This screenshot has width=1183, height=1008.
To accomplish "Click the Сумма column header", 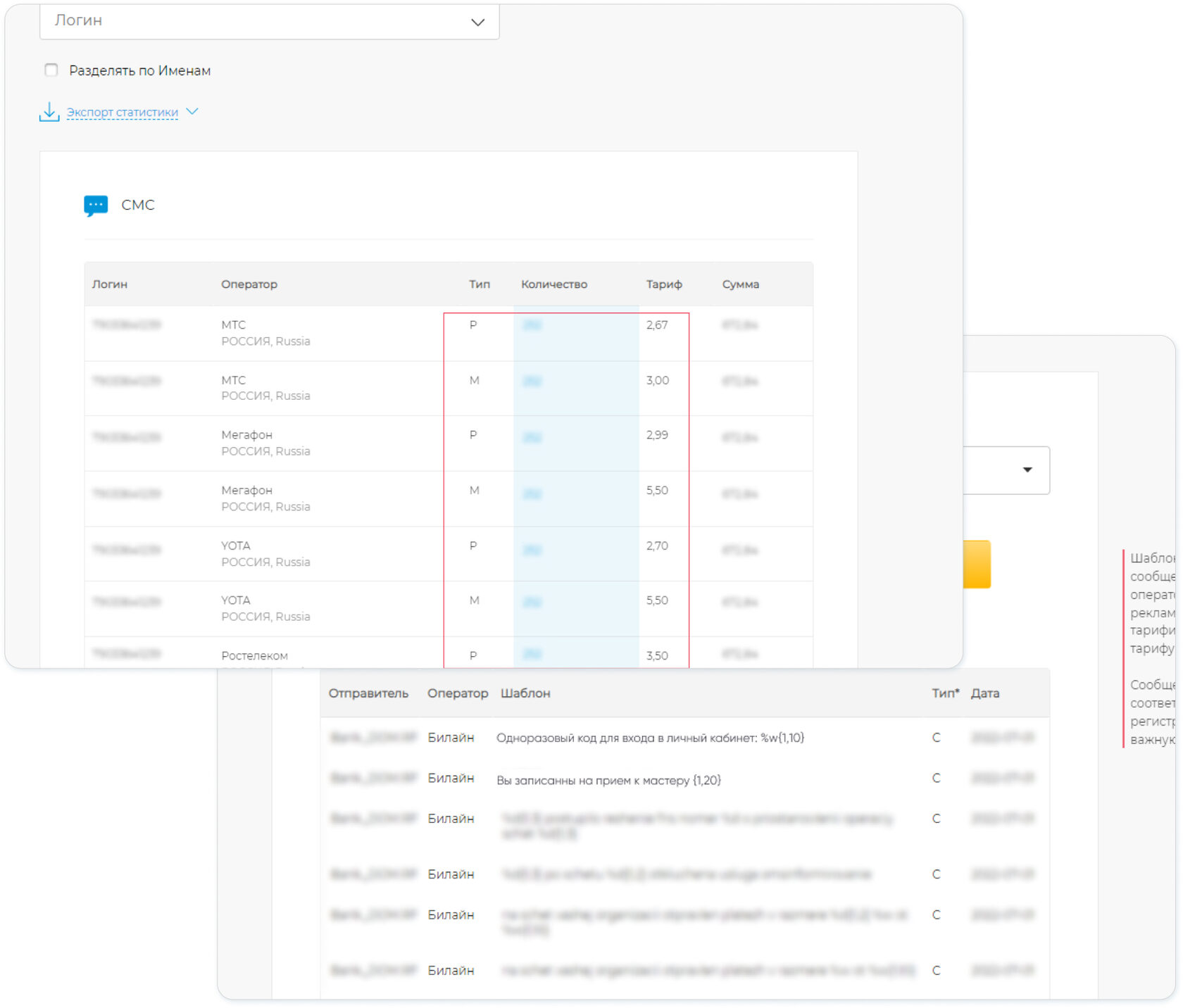I will (x=741, y=284).
